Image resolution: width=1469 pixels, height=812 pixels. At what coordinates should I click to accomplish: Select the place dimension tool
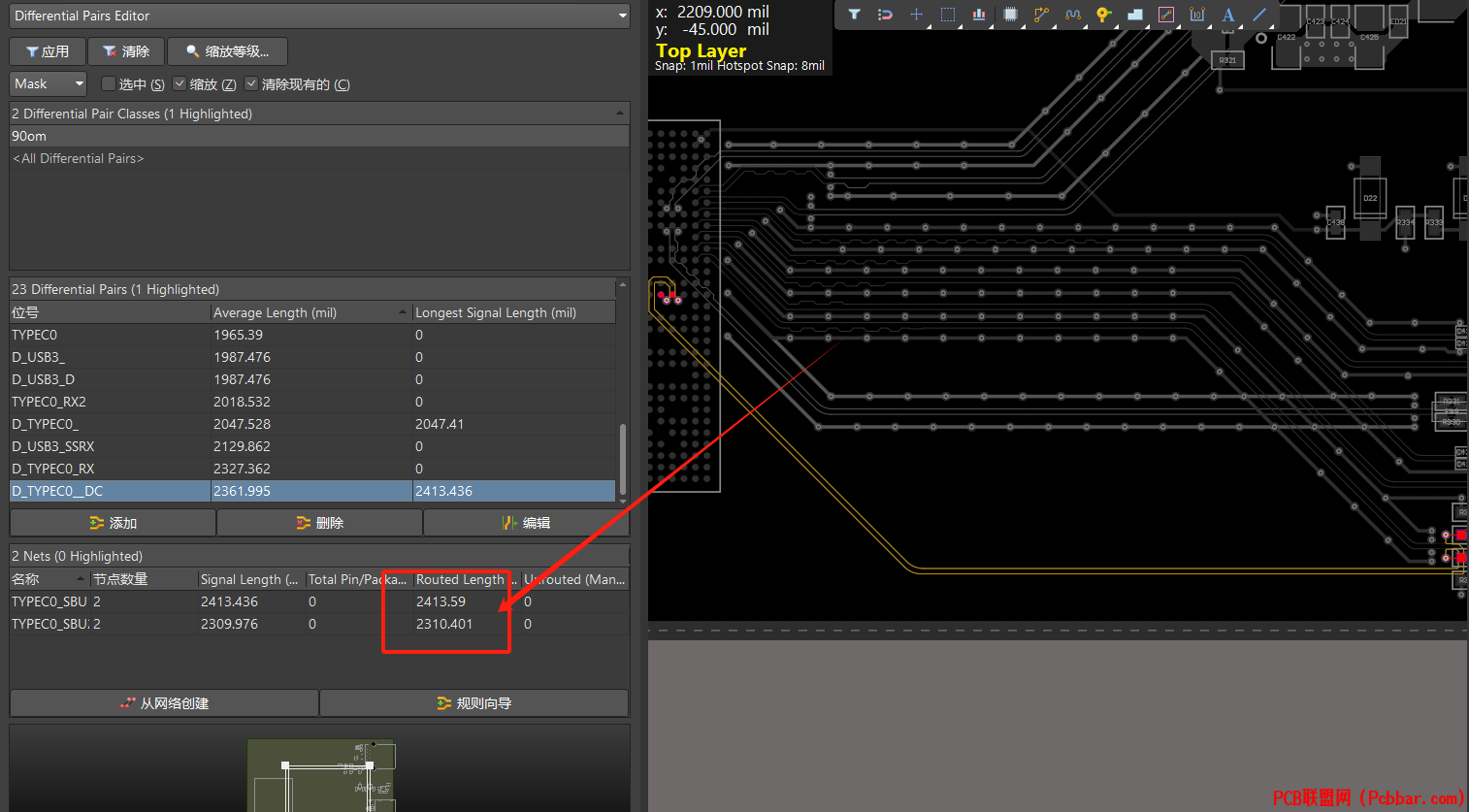1197,15
